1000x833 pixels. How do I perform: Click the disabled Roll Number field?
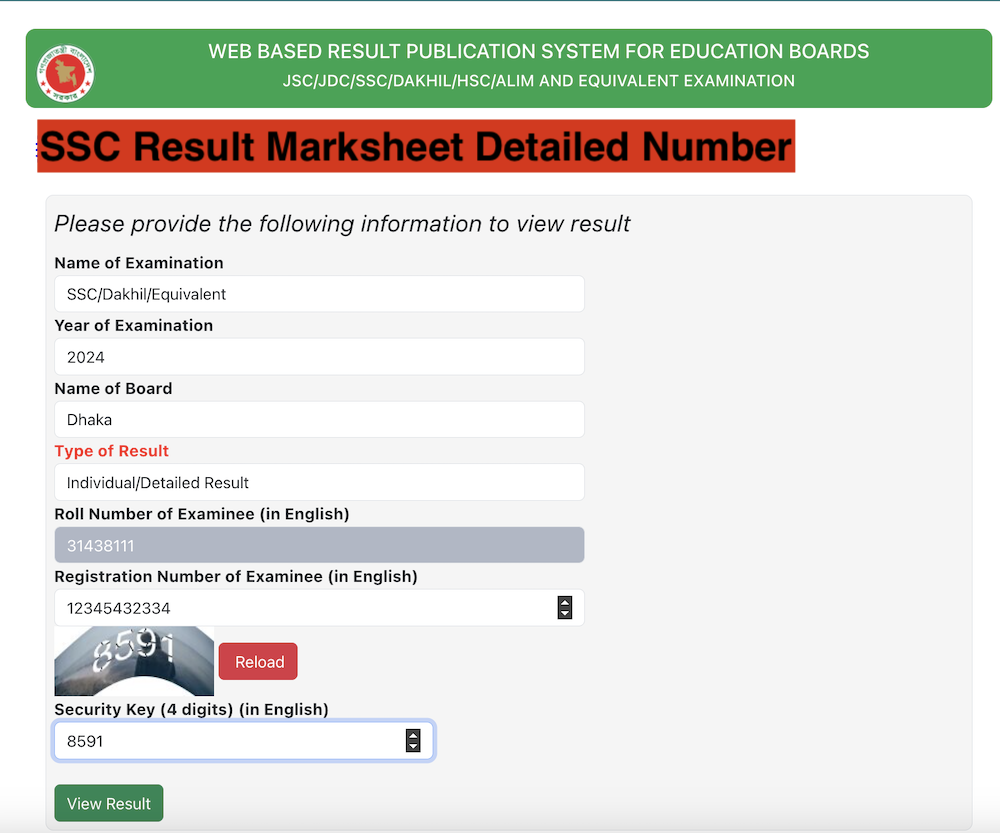pyautogui.click(x=319, y=545)
